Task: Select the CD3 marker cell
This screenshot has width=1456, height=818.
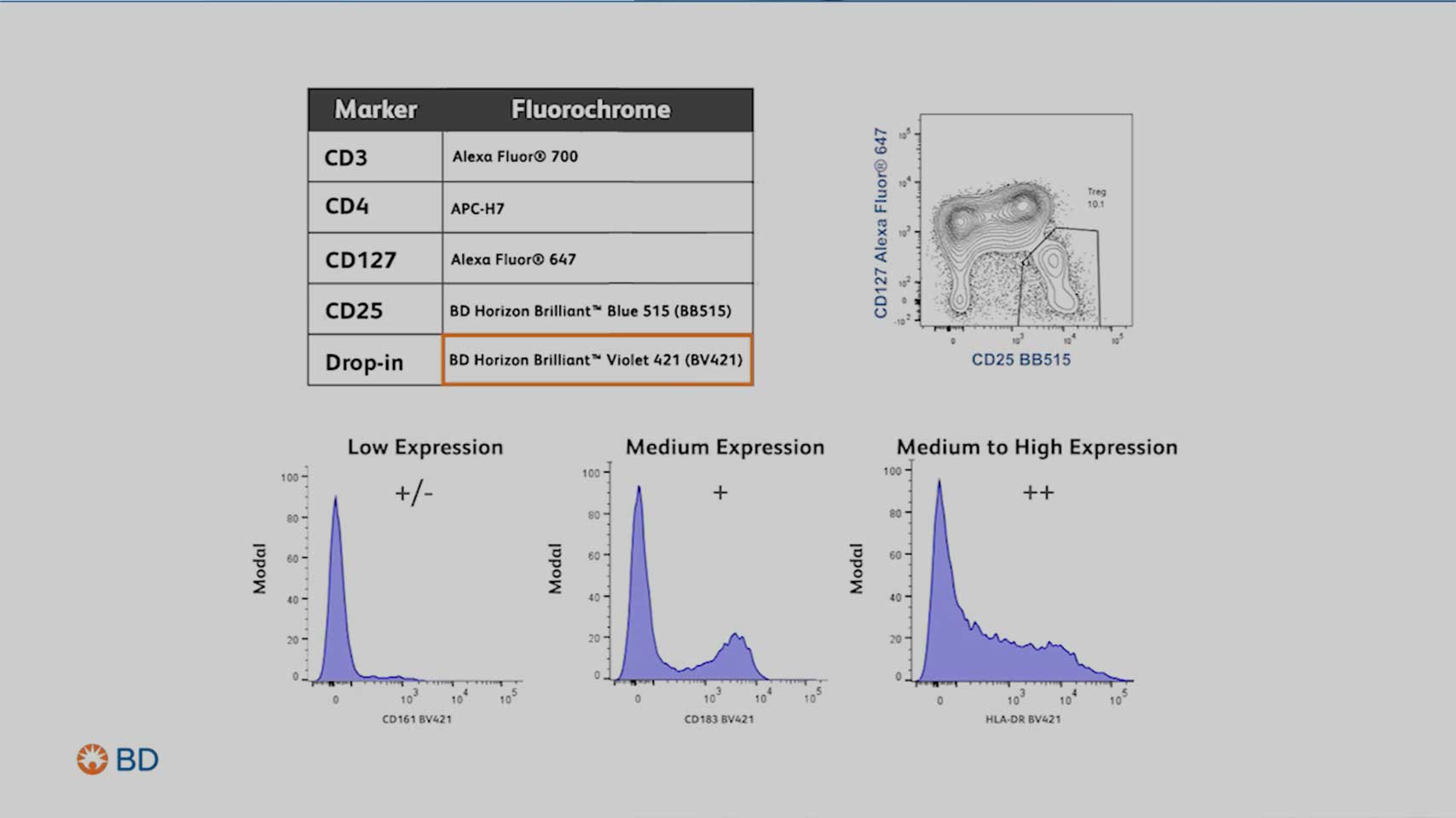Action: 374,158
